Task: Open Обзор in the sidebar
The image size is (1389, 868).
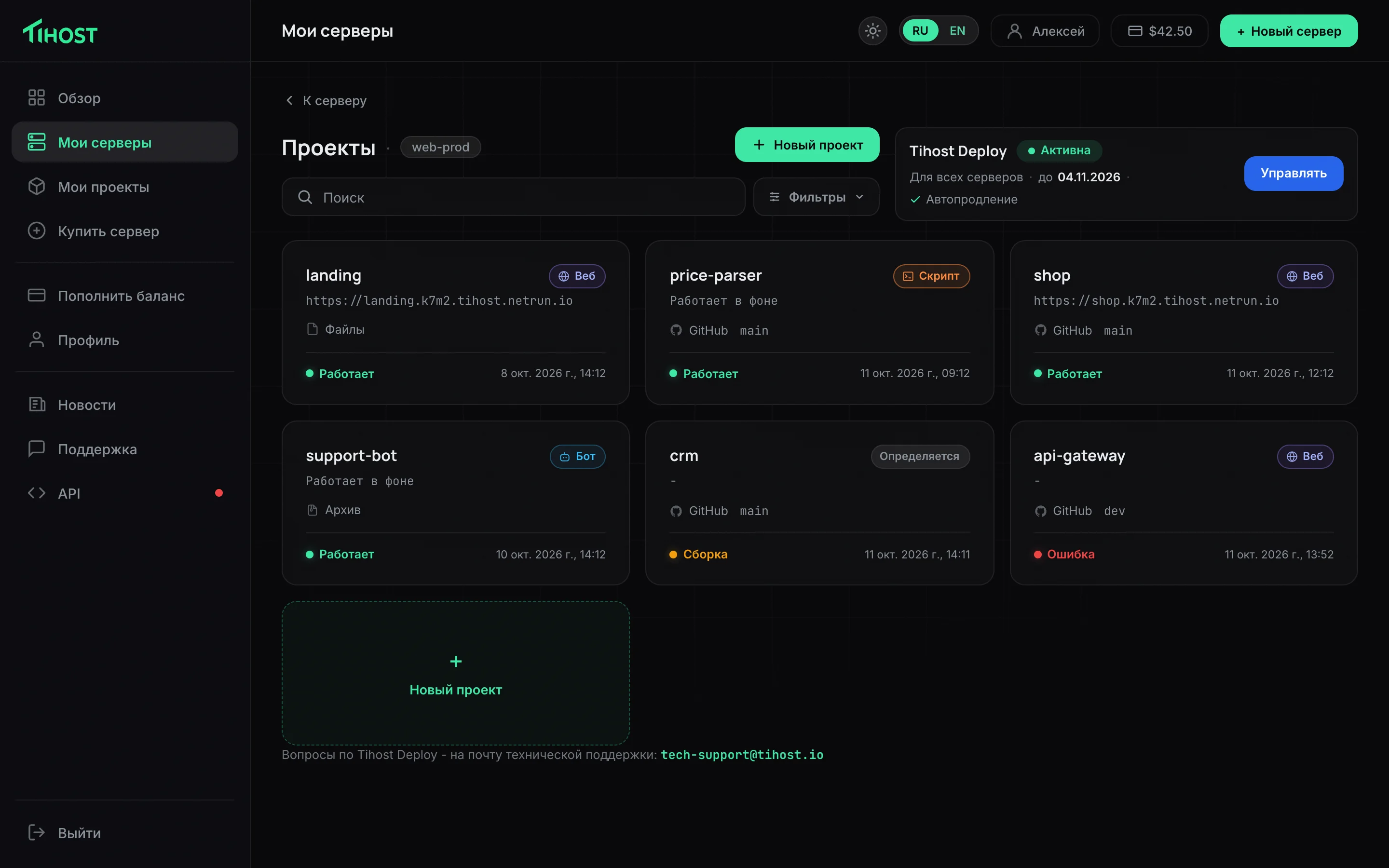Action: point(124,97)
